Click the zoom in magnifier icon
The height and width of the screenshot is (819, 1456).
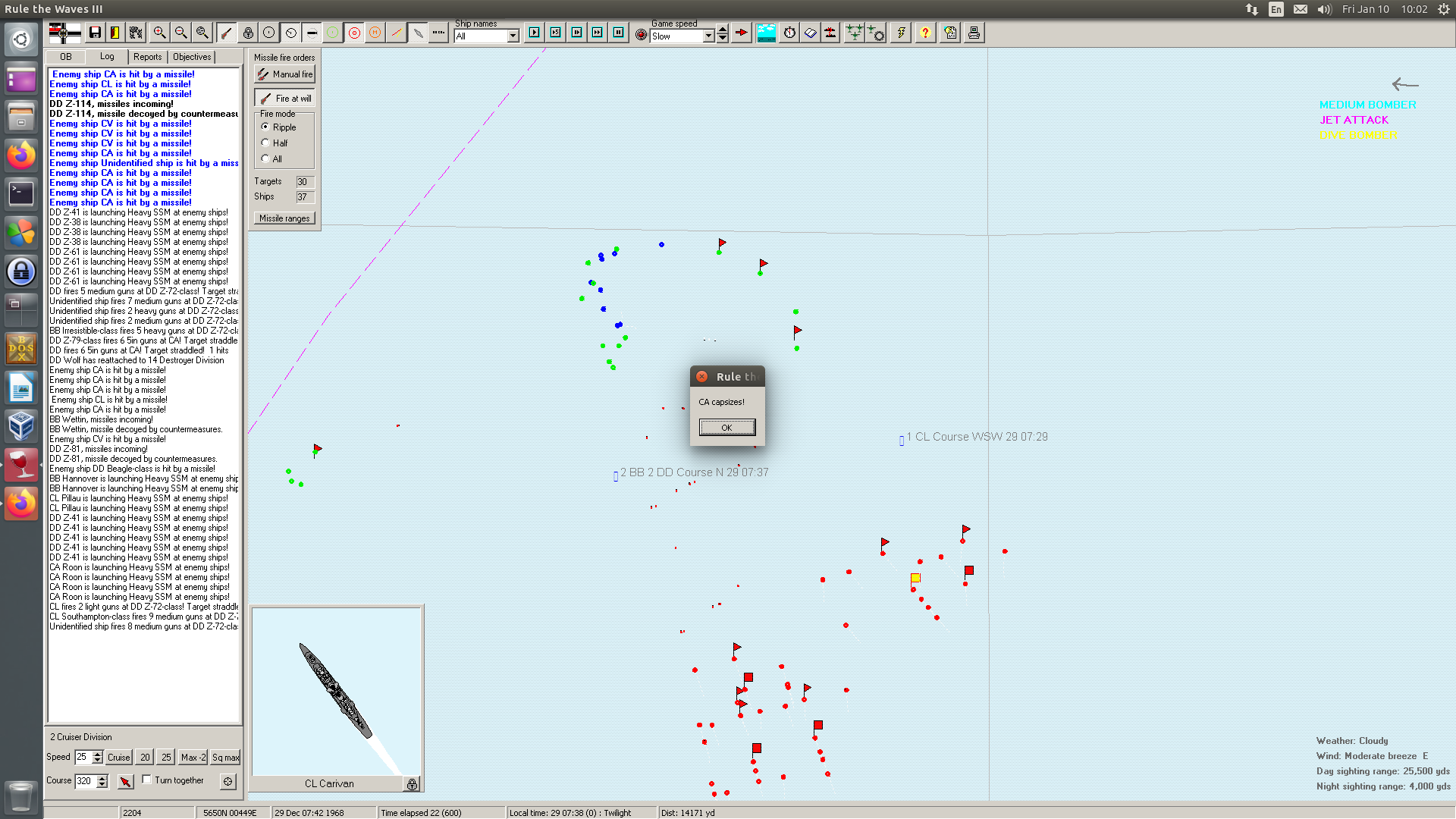(159, 33)
